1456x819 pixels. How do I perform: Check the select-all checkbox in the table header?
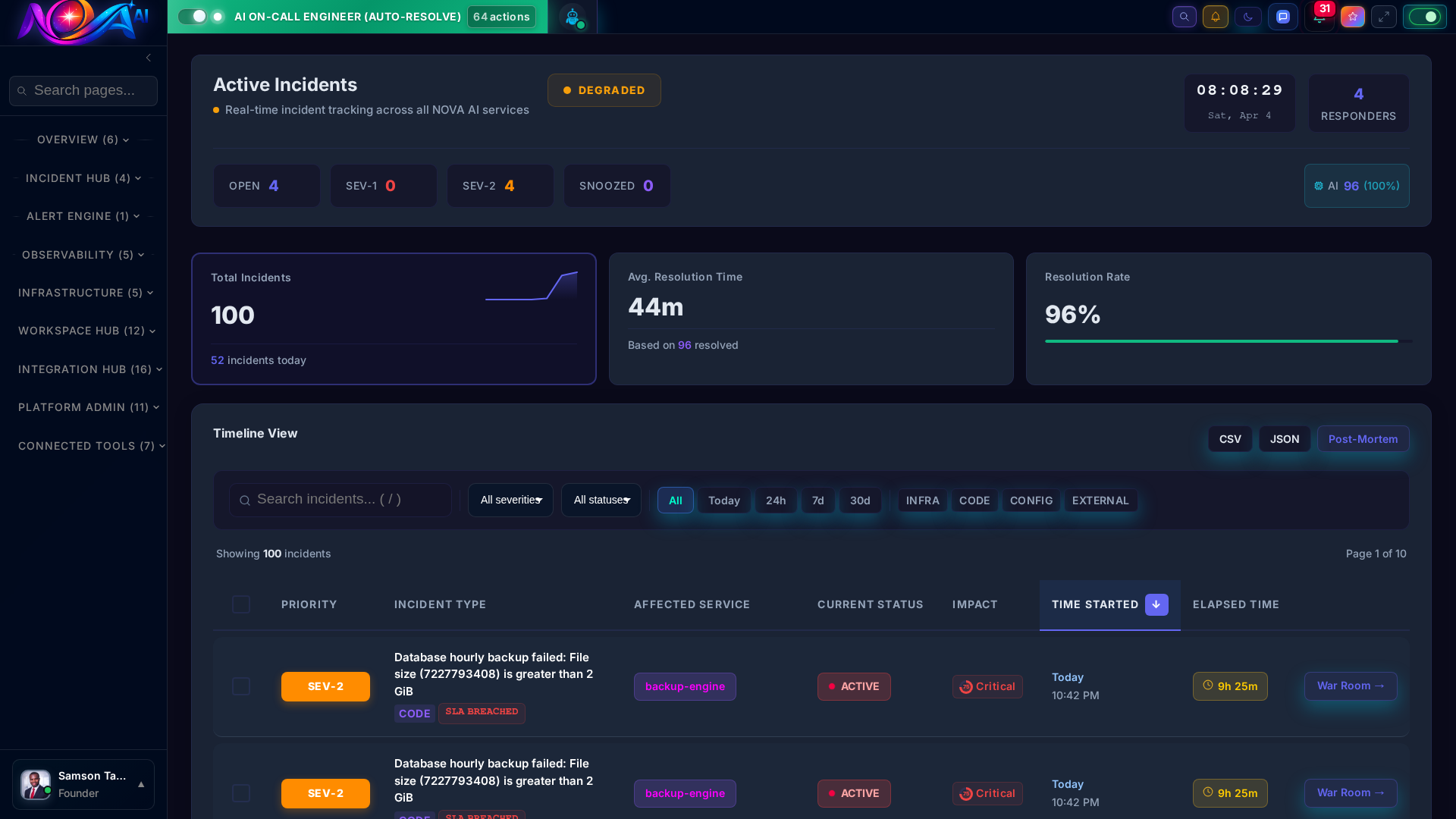[x=241, y=604]
